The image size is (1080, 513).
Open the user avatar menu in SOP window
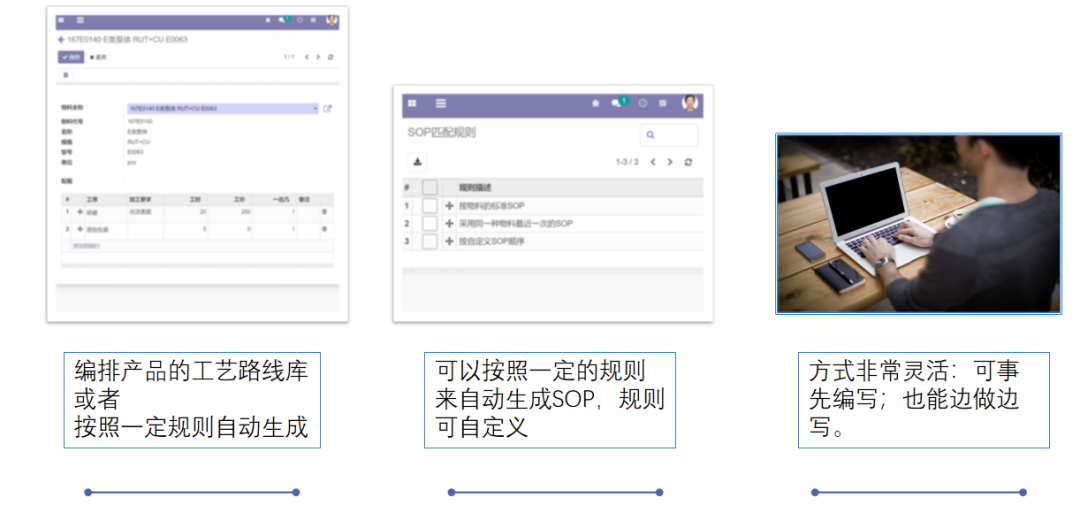(x=690, y=103)
